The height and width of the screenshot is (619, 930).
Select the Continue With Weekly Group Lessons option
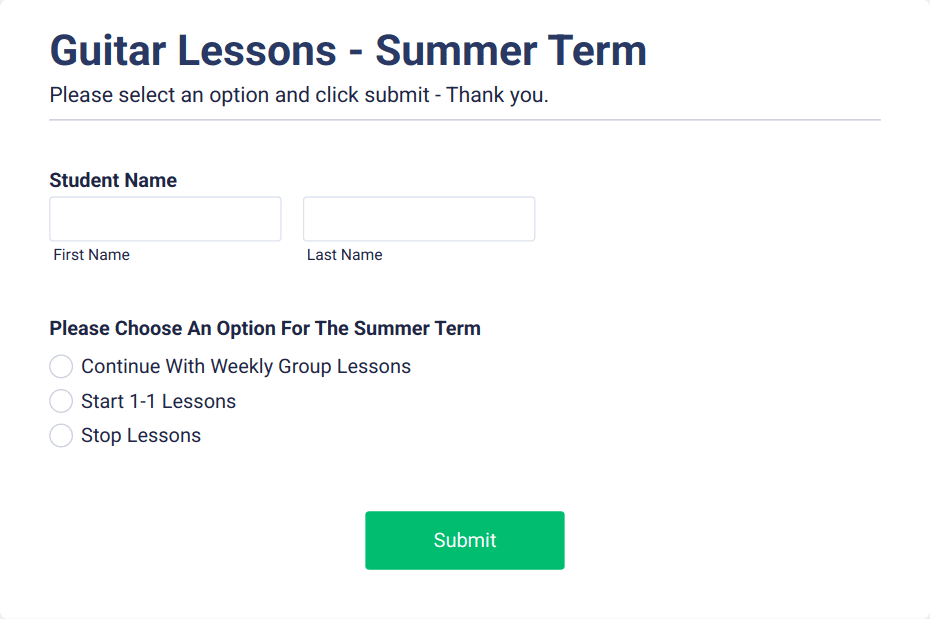[x=61, y=366]
